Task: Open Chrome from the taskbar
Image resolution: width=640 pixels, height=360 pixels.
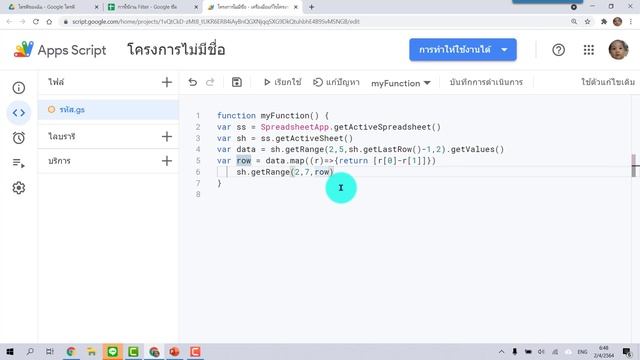Action: 71,351
